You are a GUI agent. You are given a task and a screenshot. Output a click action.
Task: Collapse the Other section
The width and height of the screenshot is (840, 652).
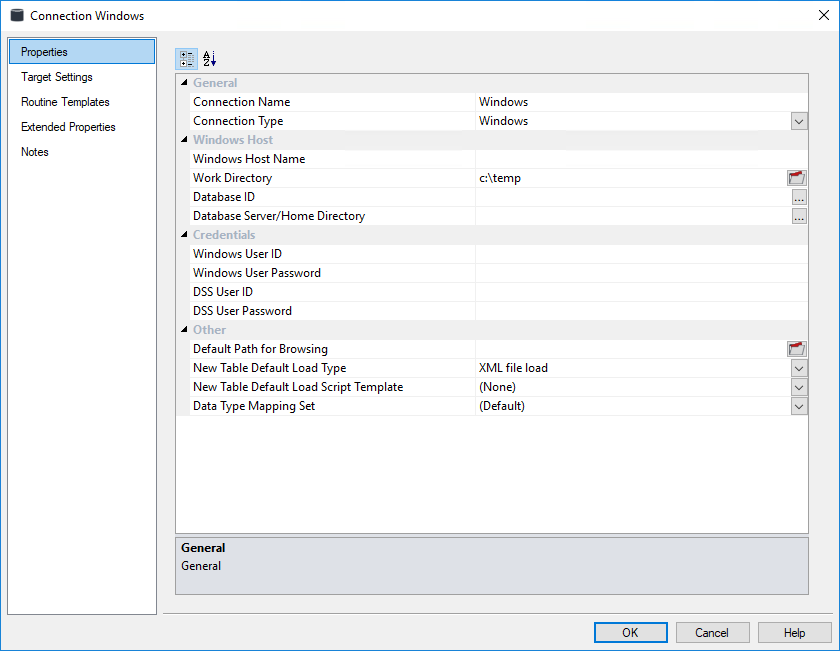[184, 329]
